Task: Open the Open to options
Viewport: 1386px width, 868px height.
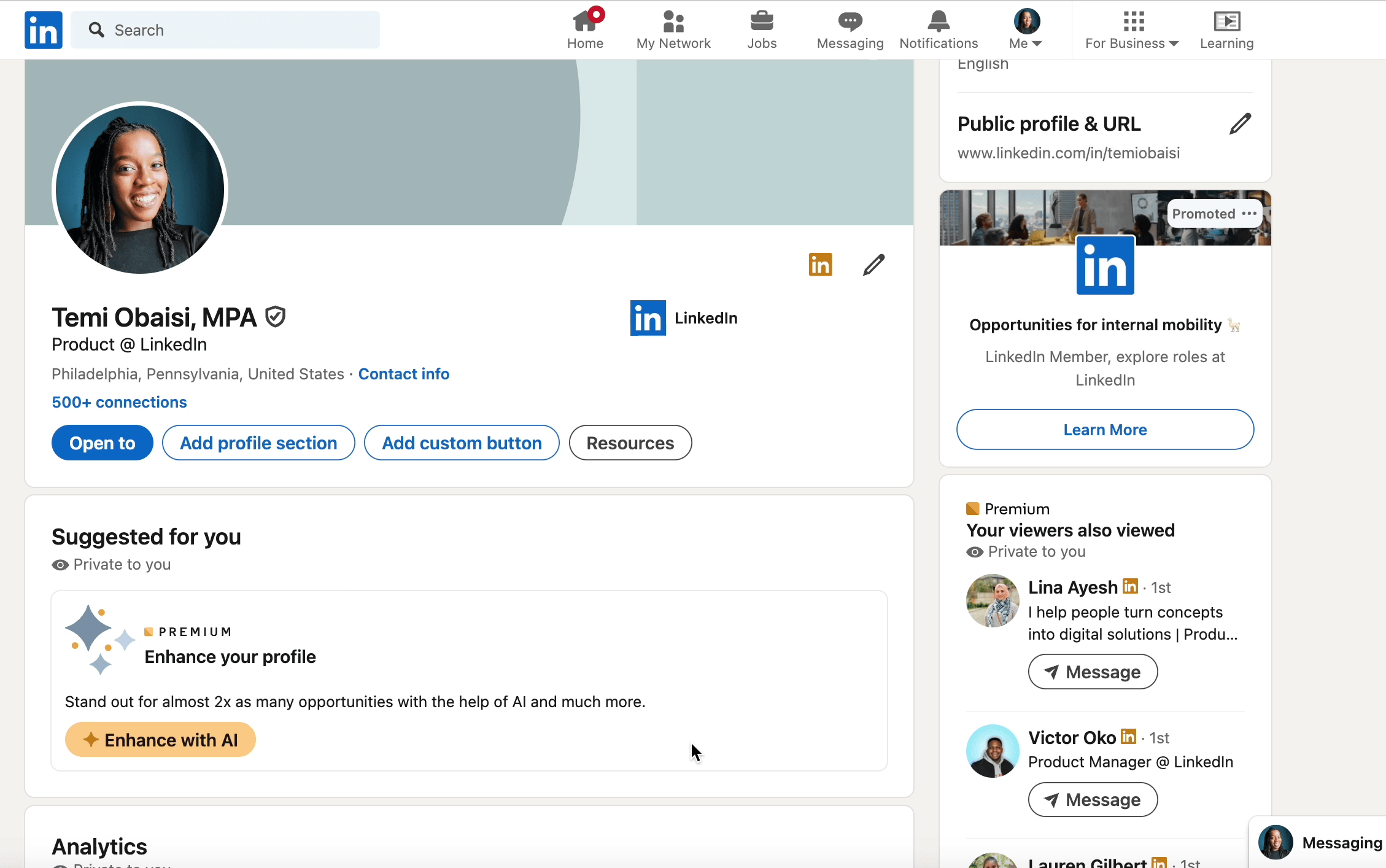Action: coord(103,443)
